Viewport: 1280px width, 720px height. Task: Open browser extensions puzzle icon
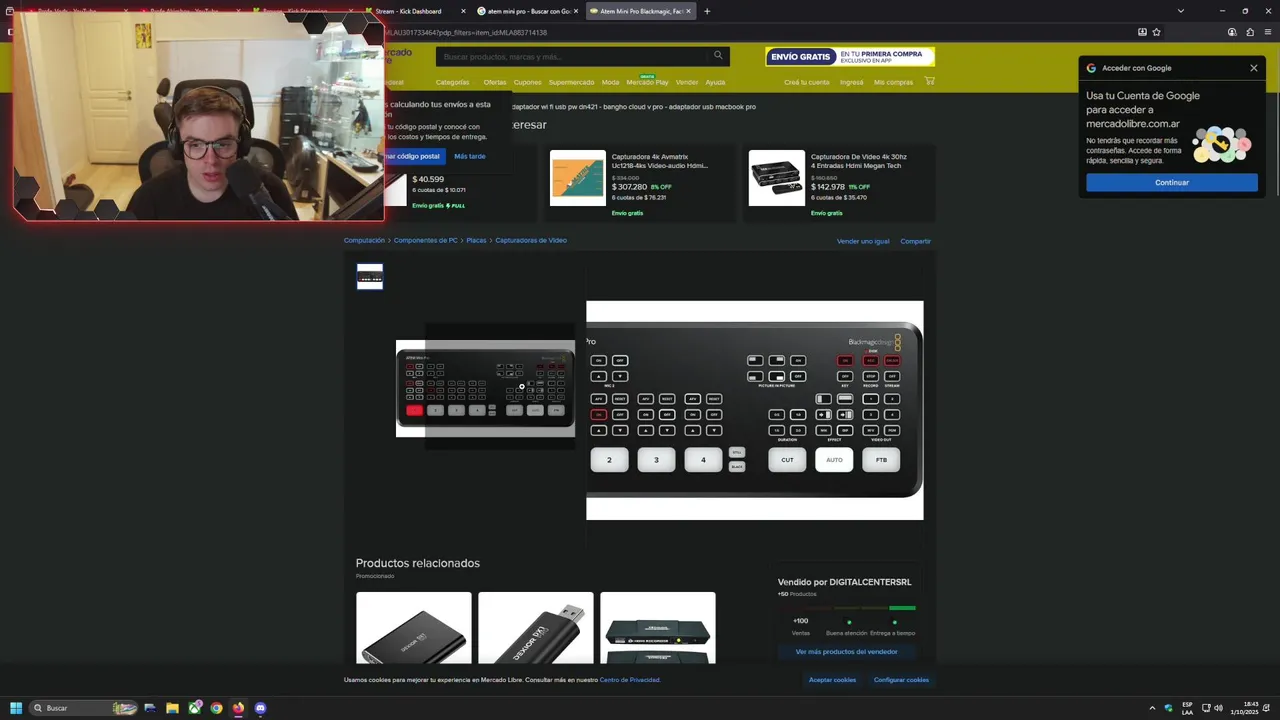click(1249, 32)
